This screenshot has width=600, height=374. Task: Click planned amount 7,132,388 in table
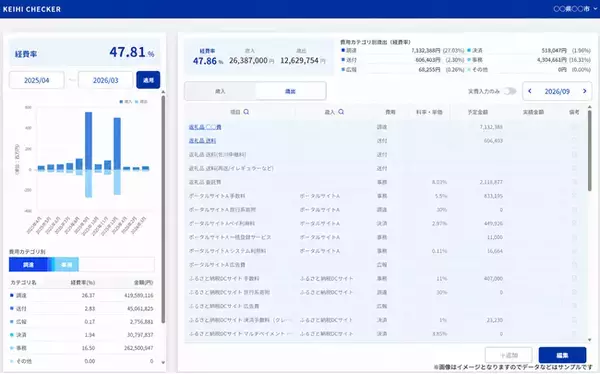tap(491, 127)
